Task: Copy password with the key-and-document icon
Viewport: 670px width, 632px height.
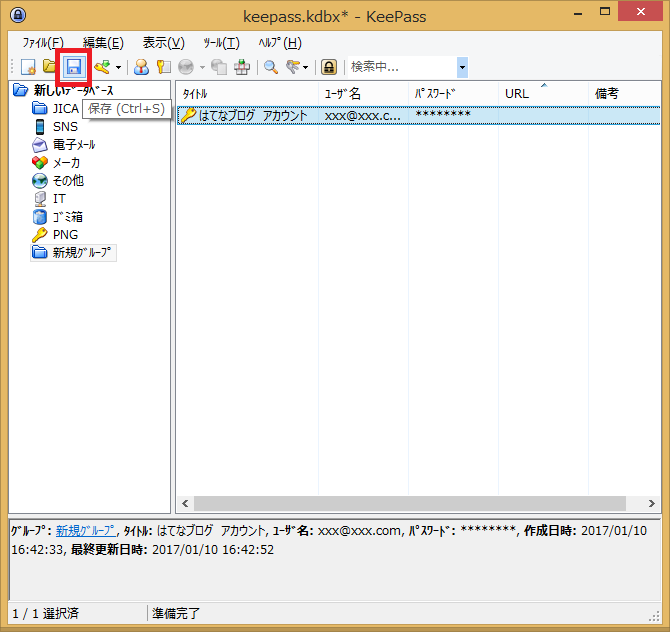Action: [x=164, y=67]
